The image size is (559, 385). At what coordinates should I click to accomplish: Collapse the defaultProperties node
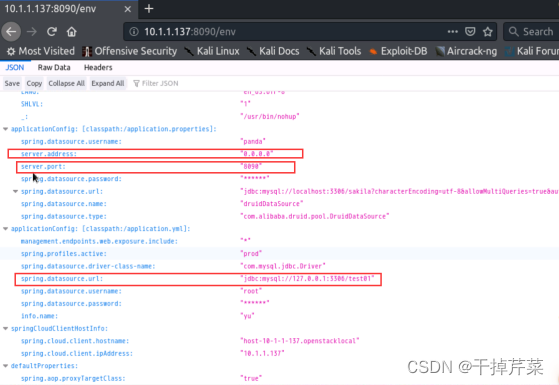[x=5, y=366]
